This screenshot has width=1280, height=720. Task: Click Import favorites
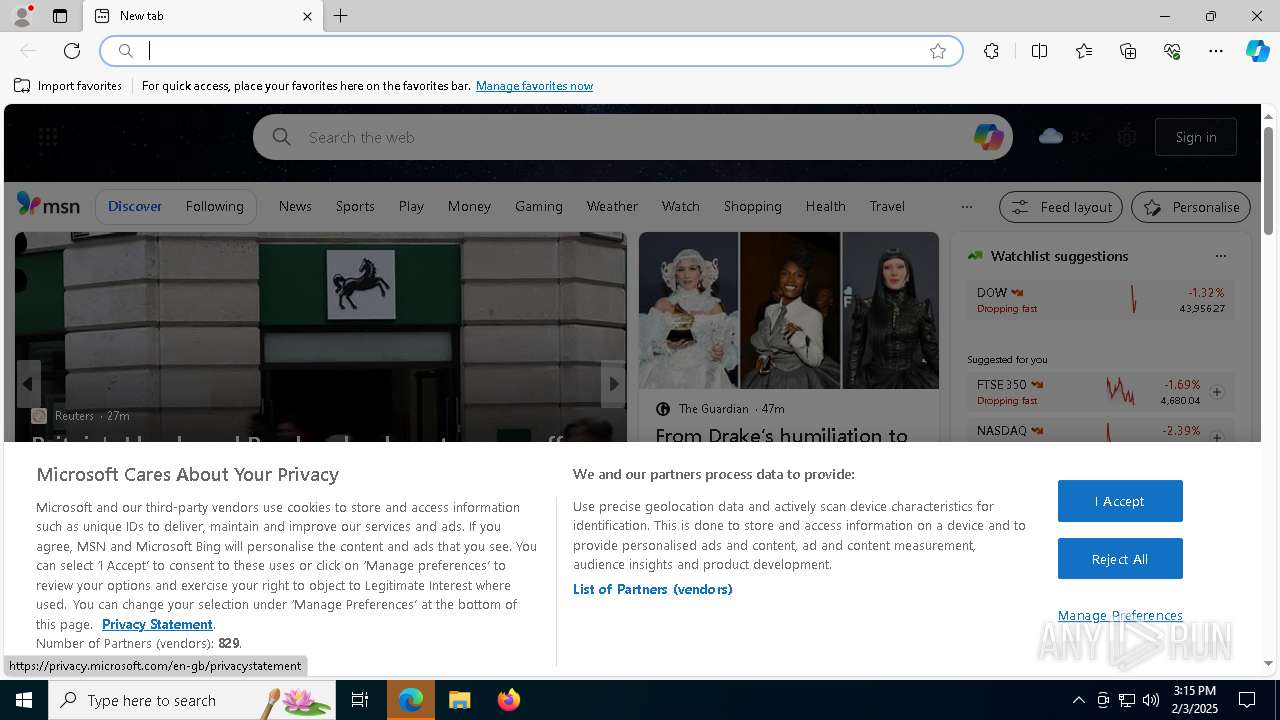tap(68, 86)
